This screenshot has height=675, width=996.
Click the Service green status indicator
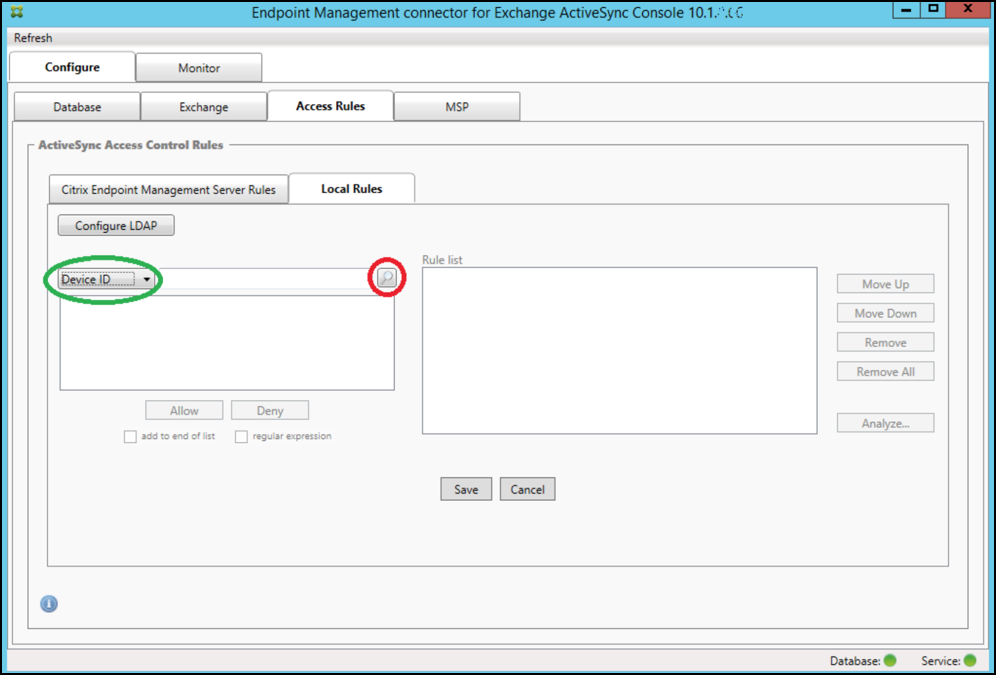970,661
